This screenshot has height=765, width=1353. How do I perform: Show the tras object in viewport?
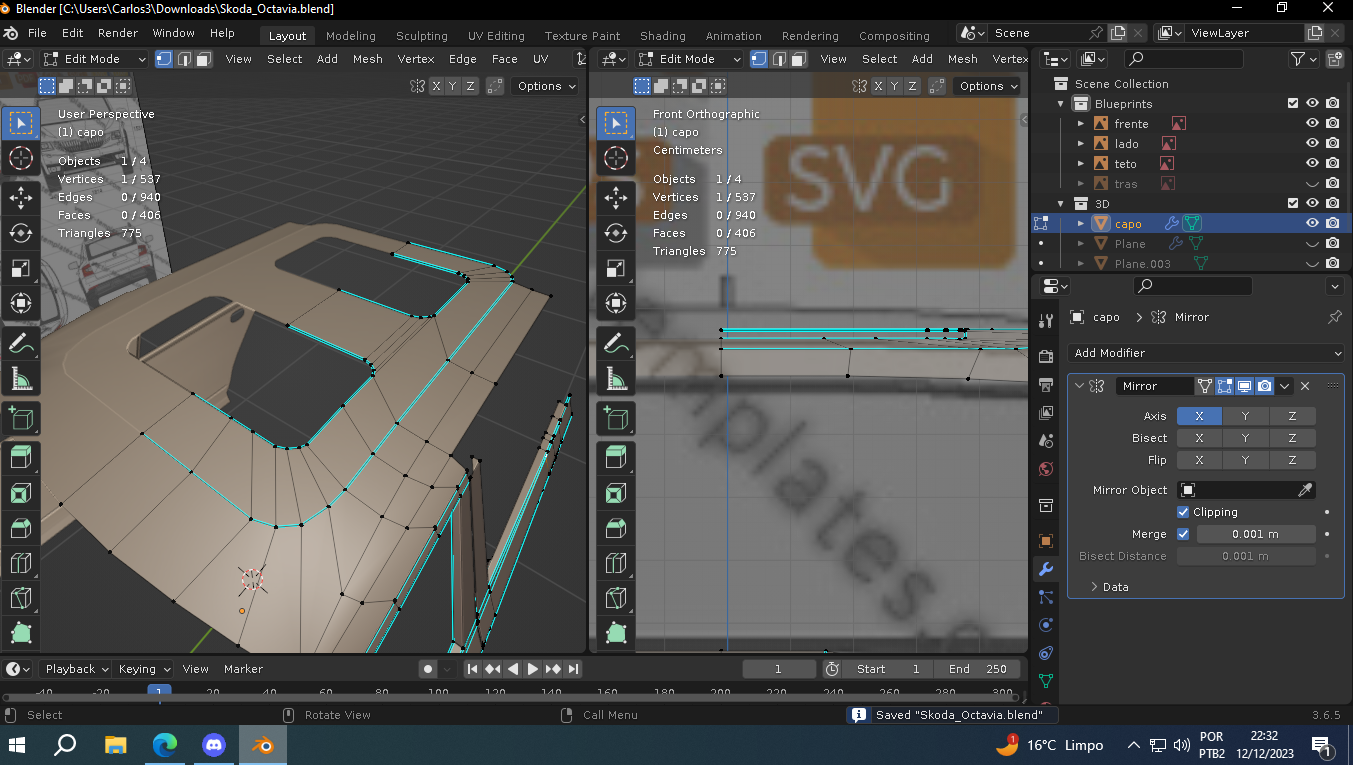[1312, 183]
